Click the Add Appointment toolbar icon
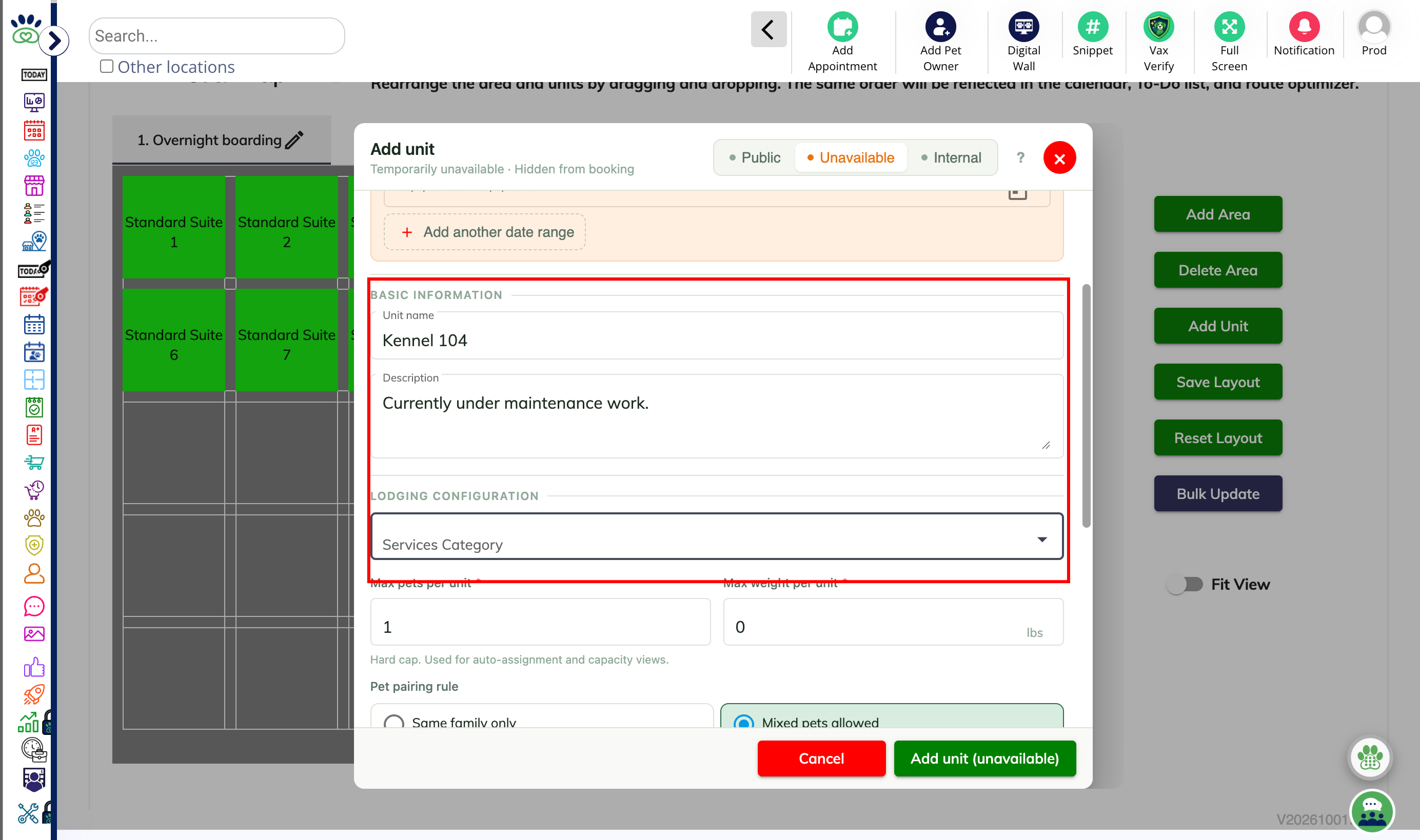 [x=842, y=27]
